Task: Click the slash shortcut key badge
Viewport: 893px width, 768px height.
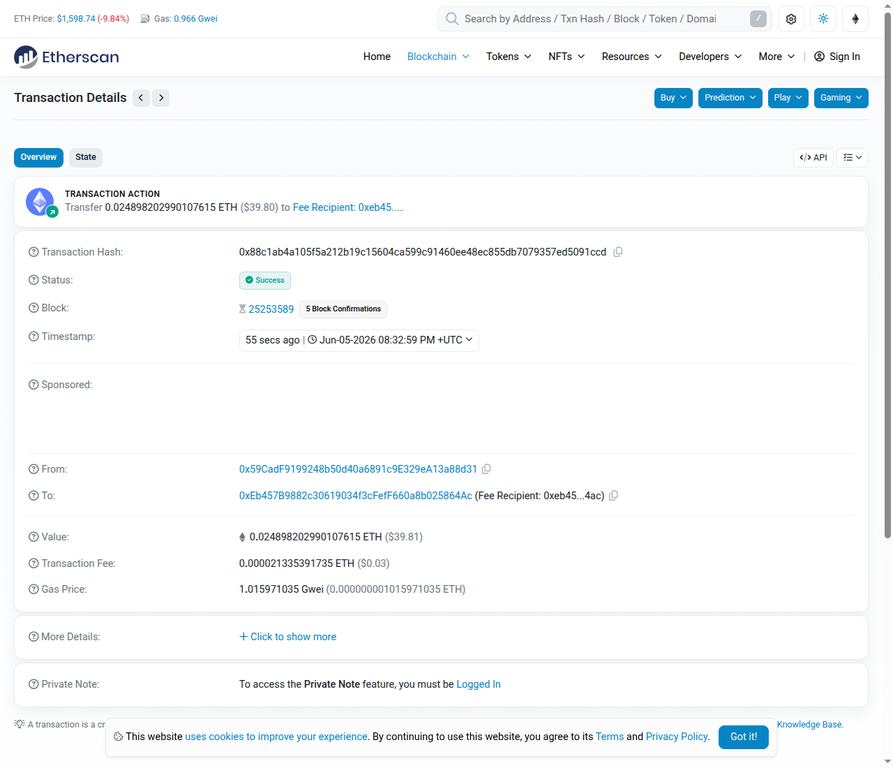Action: point(757,19)
